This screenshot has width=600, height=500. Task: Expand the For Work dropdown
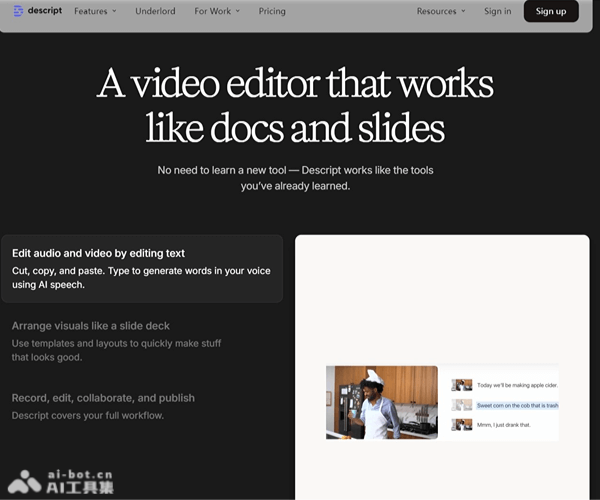coord(217,11)
